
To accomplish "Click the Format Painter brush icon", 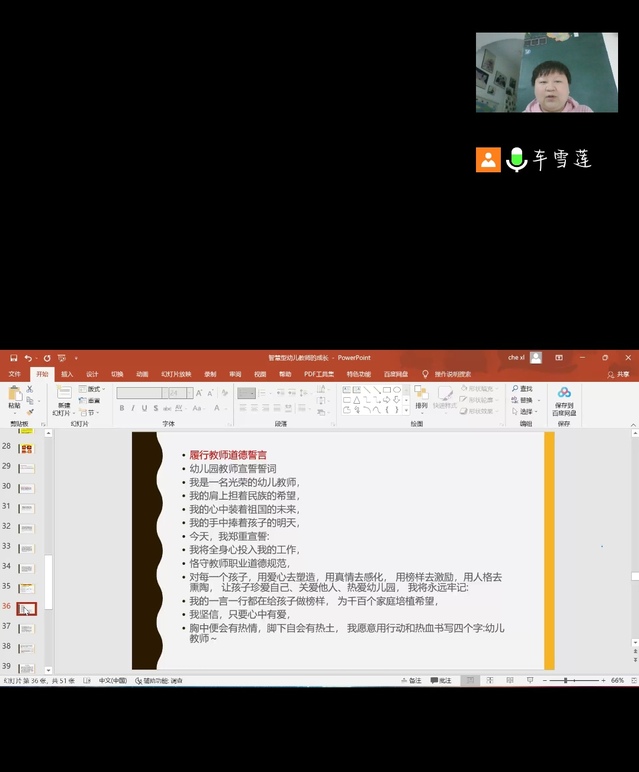I will pos(31,411).
